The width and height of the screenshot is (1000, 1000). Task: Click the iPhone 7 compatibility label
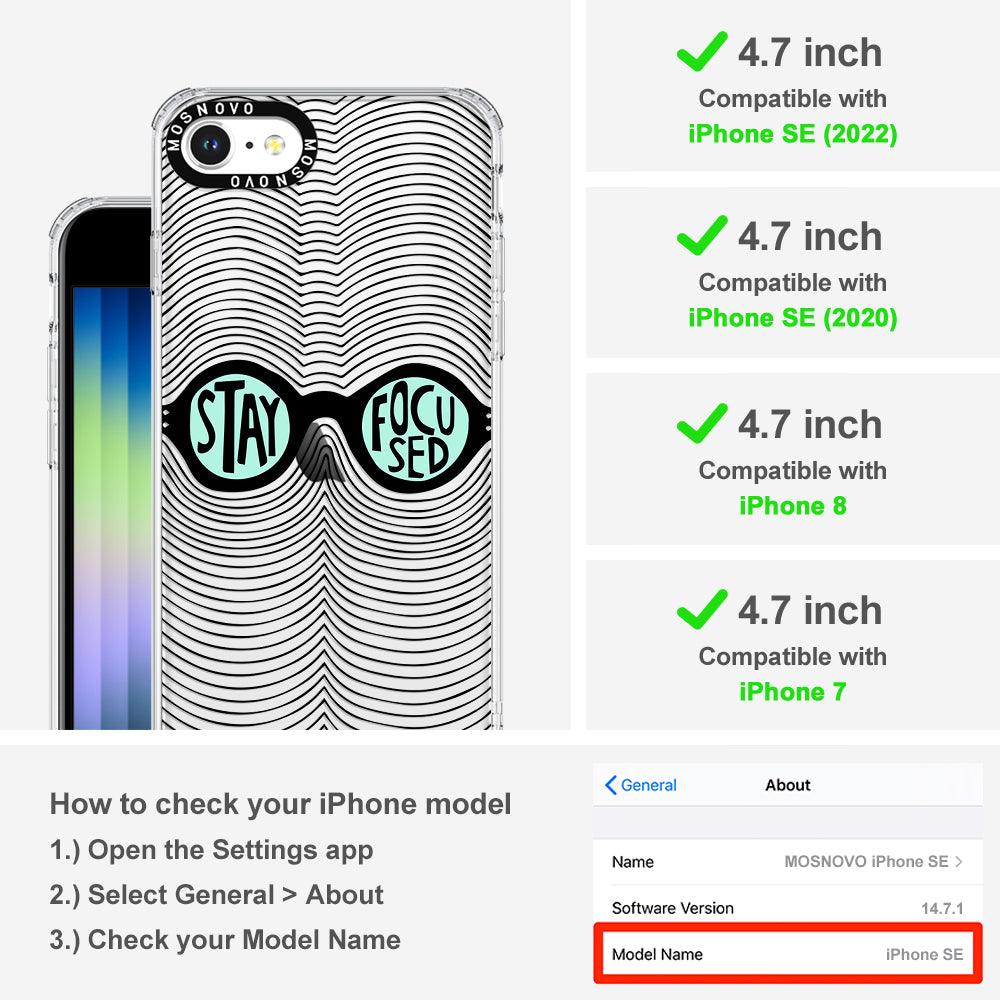(793, 692)
